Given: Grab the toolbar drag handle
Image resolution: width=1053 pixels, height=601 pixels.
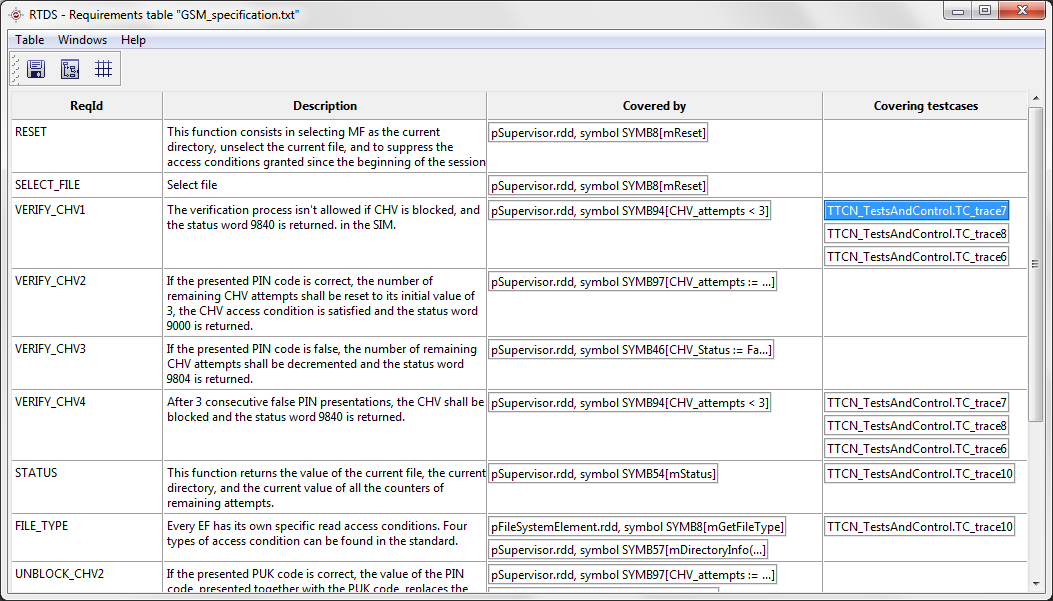Looking at the screenshot, I should (x=15, y=69).
